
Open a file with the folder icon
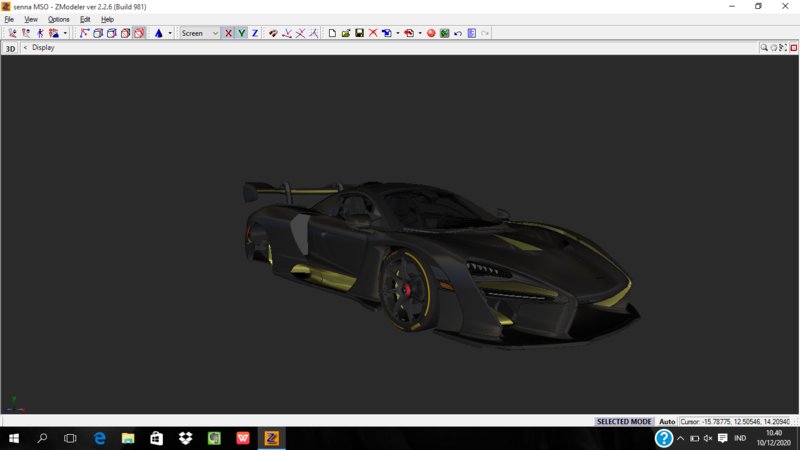click(346, 33)
